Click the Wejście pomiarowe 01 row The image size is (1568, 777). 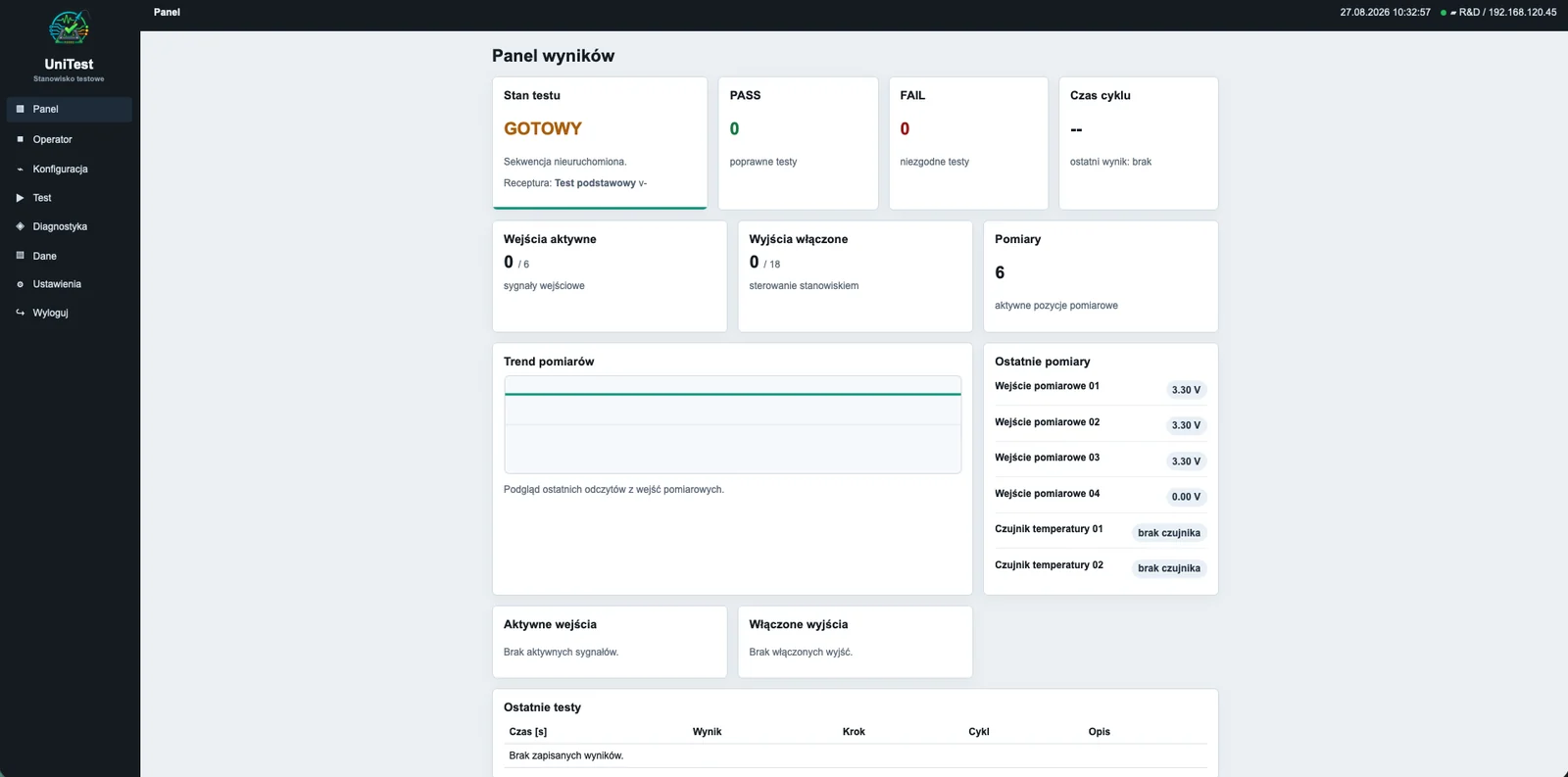(1101, 388)
